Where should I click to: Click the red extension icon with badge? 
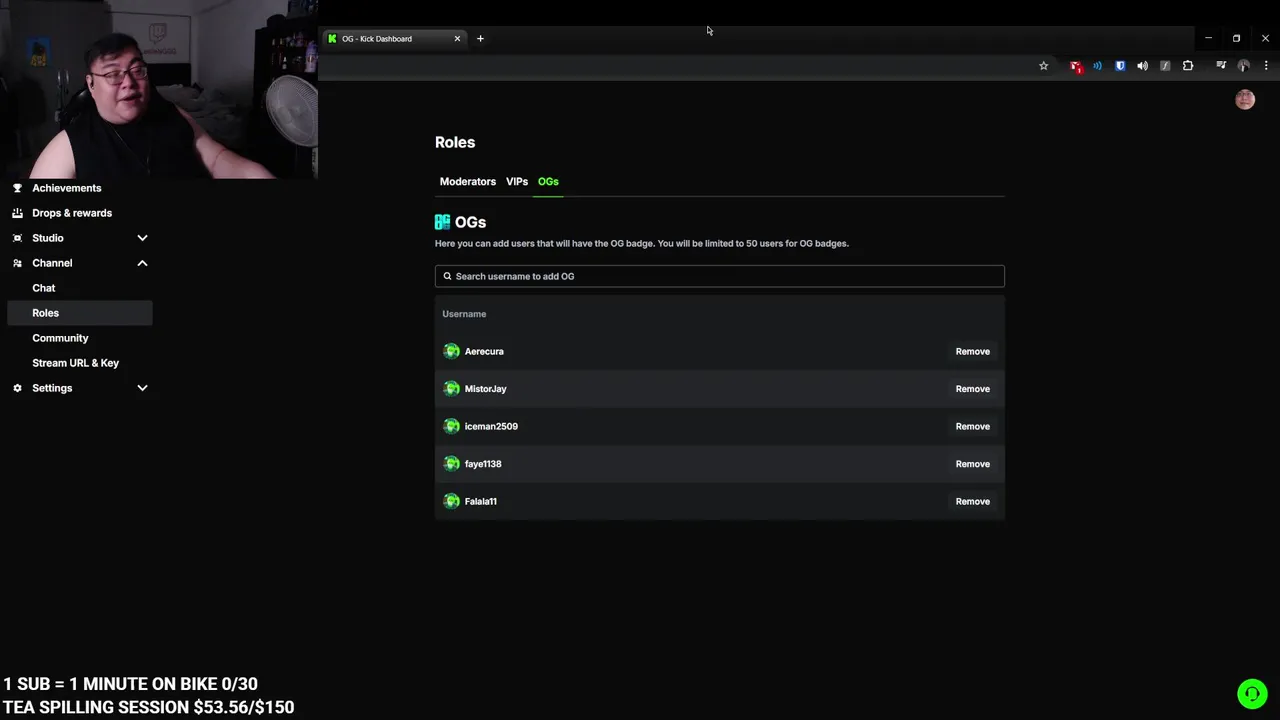click(x=1075, y=66)
